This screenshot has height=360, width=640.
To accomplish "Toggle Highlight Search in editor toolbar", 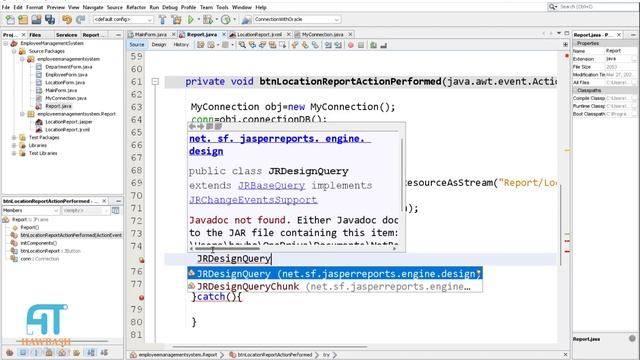I will 272,45.
